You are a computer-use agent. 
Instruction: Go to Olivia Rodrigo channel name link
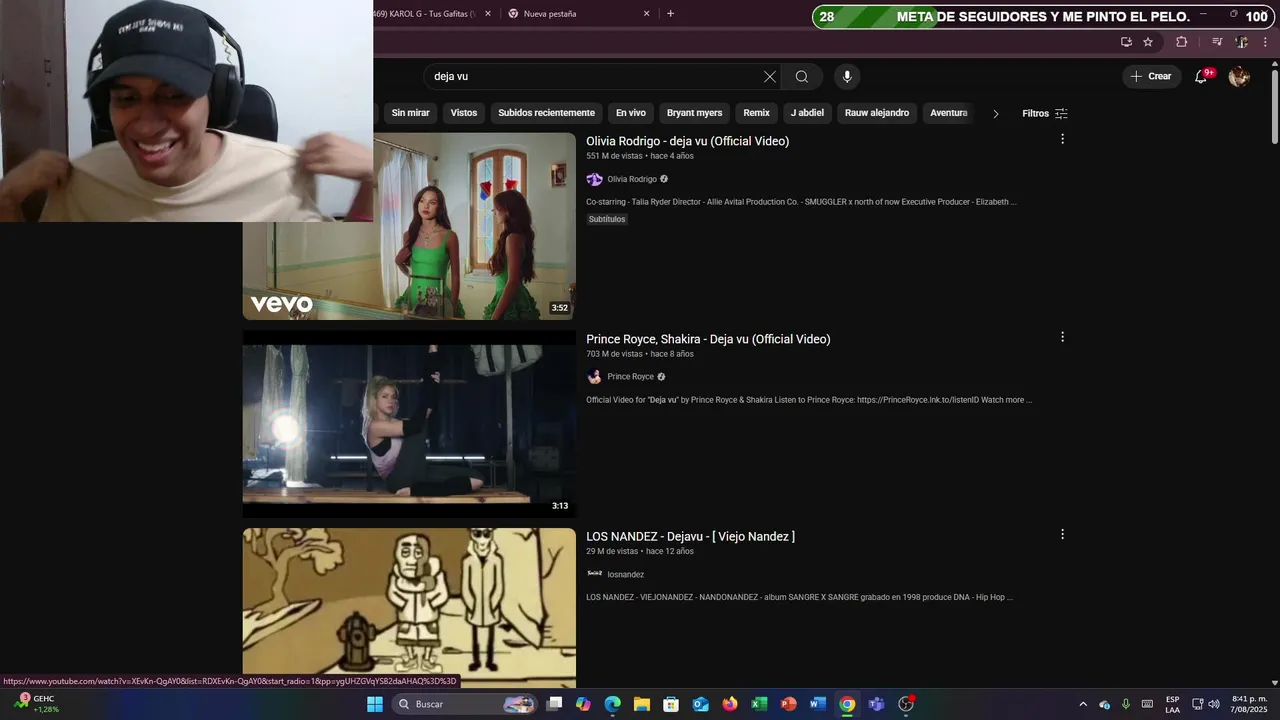[632, 179]
